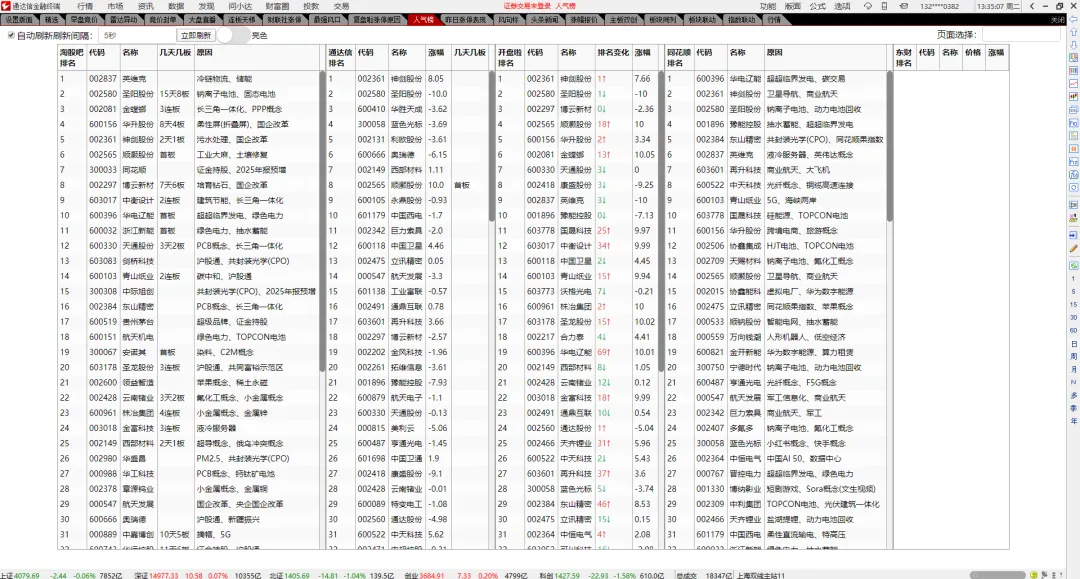Click the blue left arrow sidebar icon
The image size is (1080, 579).
(1073, 19)
